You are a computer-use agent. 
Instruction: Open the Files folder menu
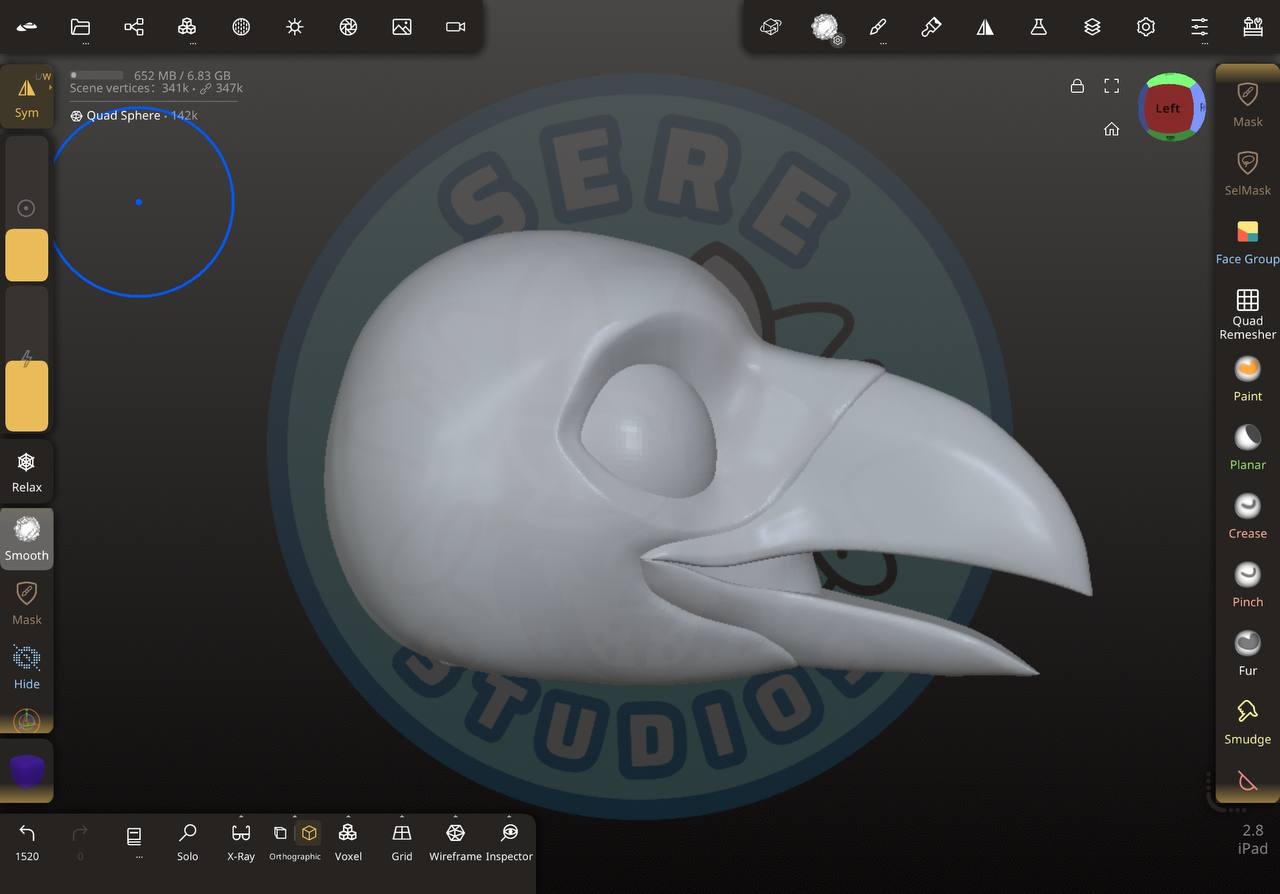click(81, 27)
